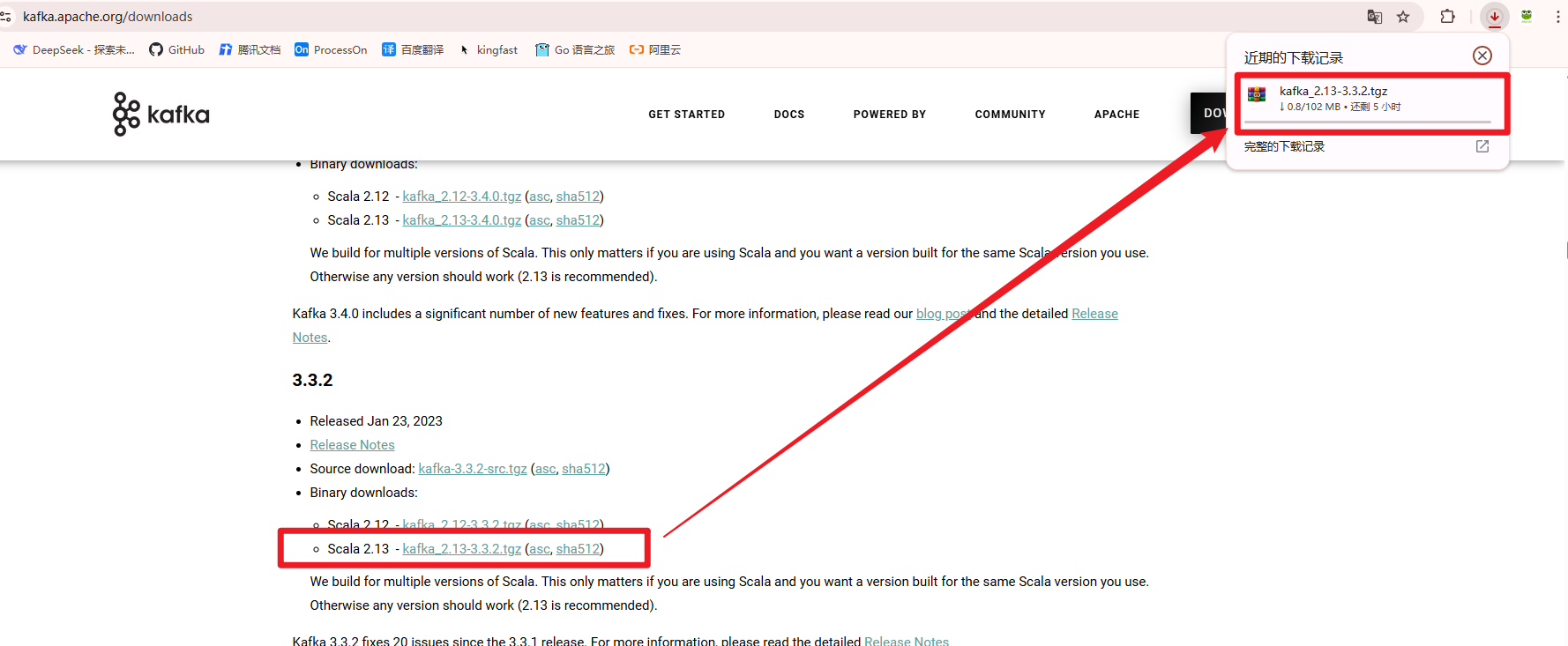The image size is (1568, 646).
Task: Open the Go 语言之旅 bookmark
Action: pos(575,50)
